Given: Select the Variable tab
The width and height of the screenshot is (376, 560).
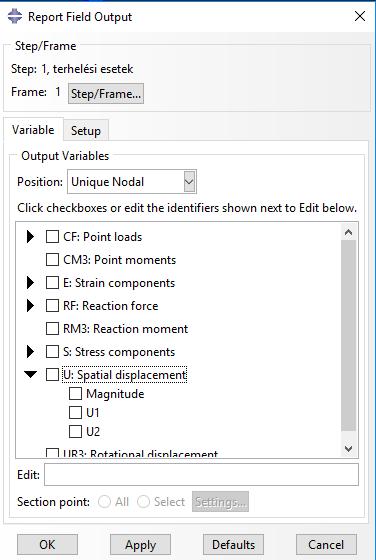Looking at the screenshot, I should pos(33,130).
